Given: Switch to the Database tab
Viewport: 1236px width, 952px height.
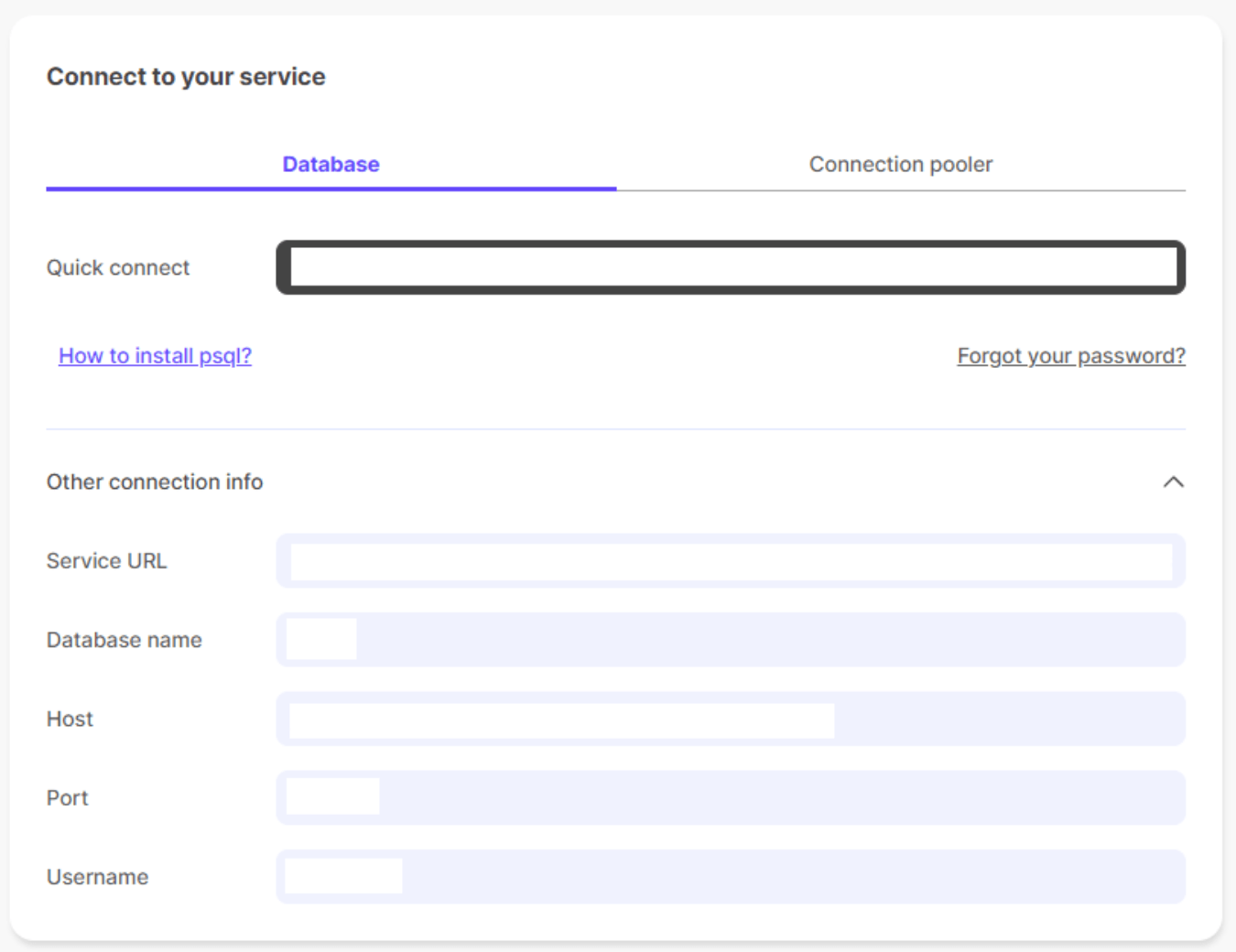Looking at the screenshot, I should [x=331, y=165].
